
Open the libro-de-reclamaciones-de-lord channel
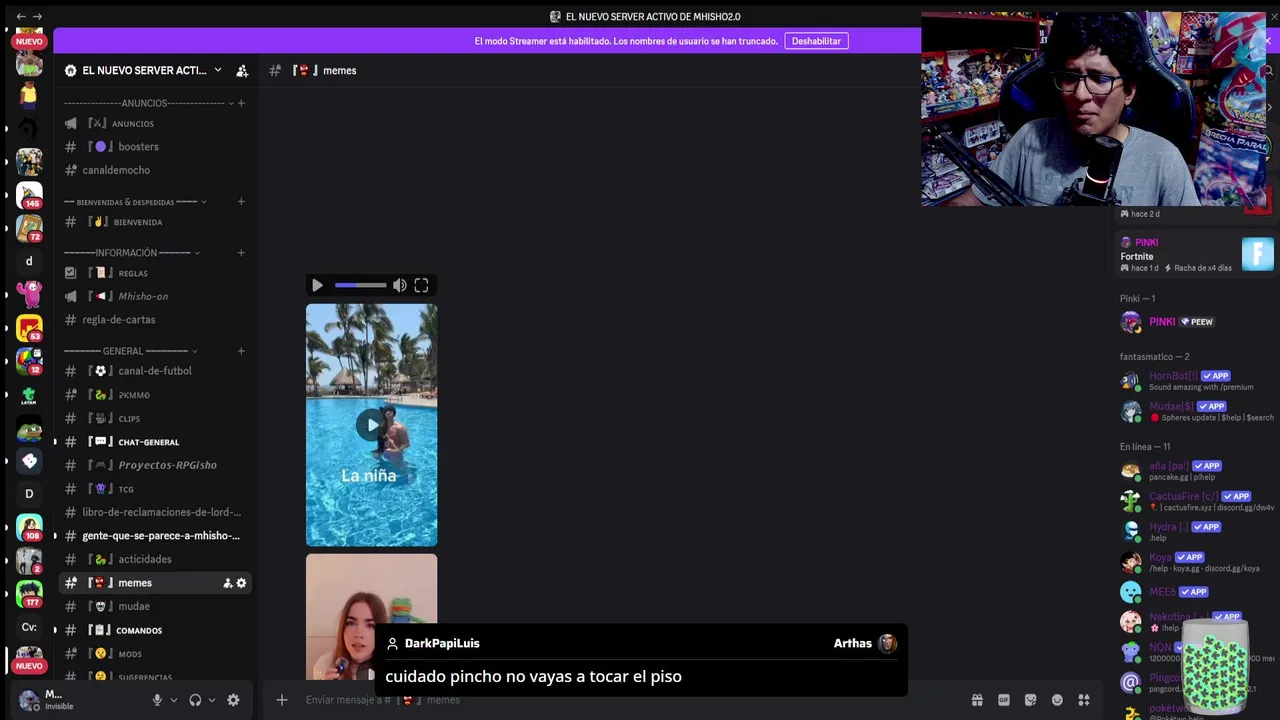(x=154, y=512)
